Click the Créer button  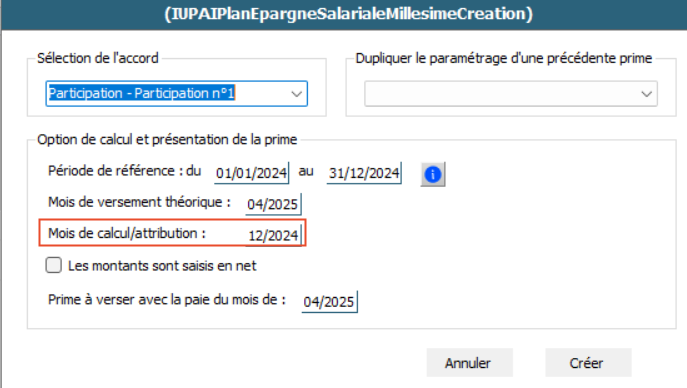588,363
